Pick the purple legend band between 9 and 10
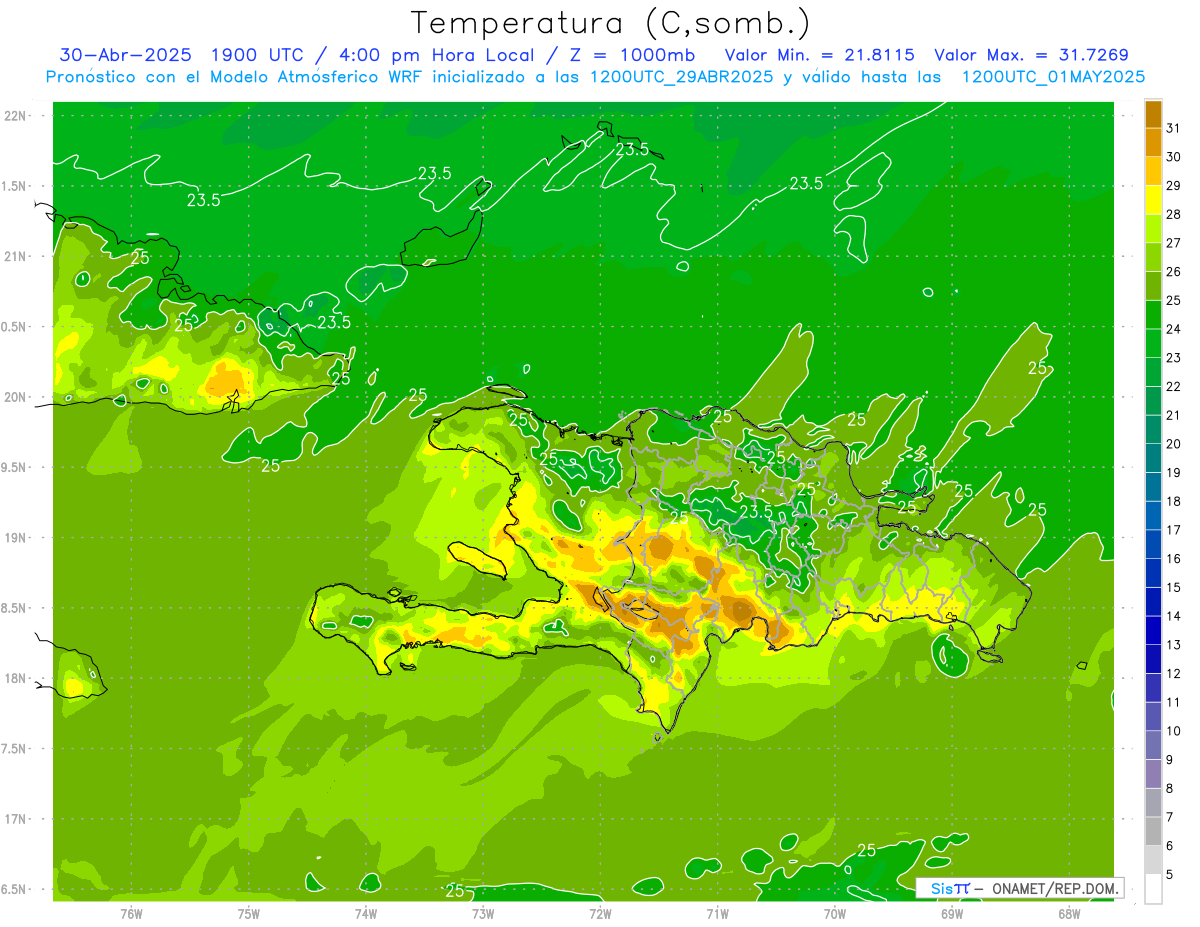This screenshot has height=927, width=1200. (1153, 744)
